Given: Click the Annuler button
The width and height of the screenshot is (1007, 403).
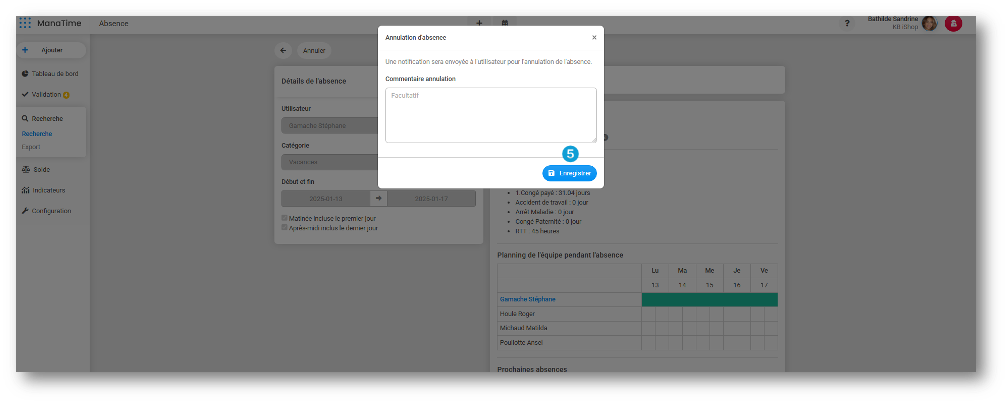Looking at the screenshot, I should [x=314, y=50].
